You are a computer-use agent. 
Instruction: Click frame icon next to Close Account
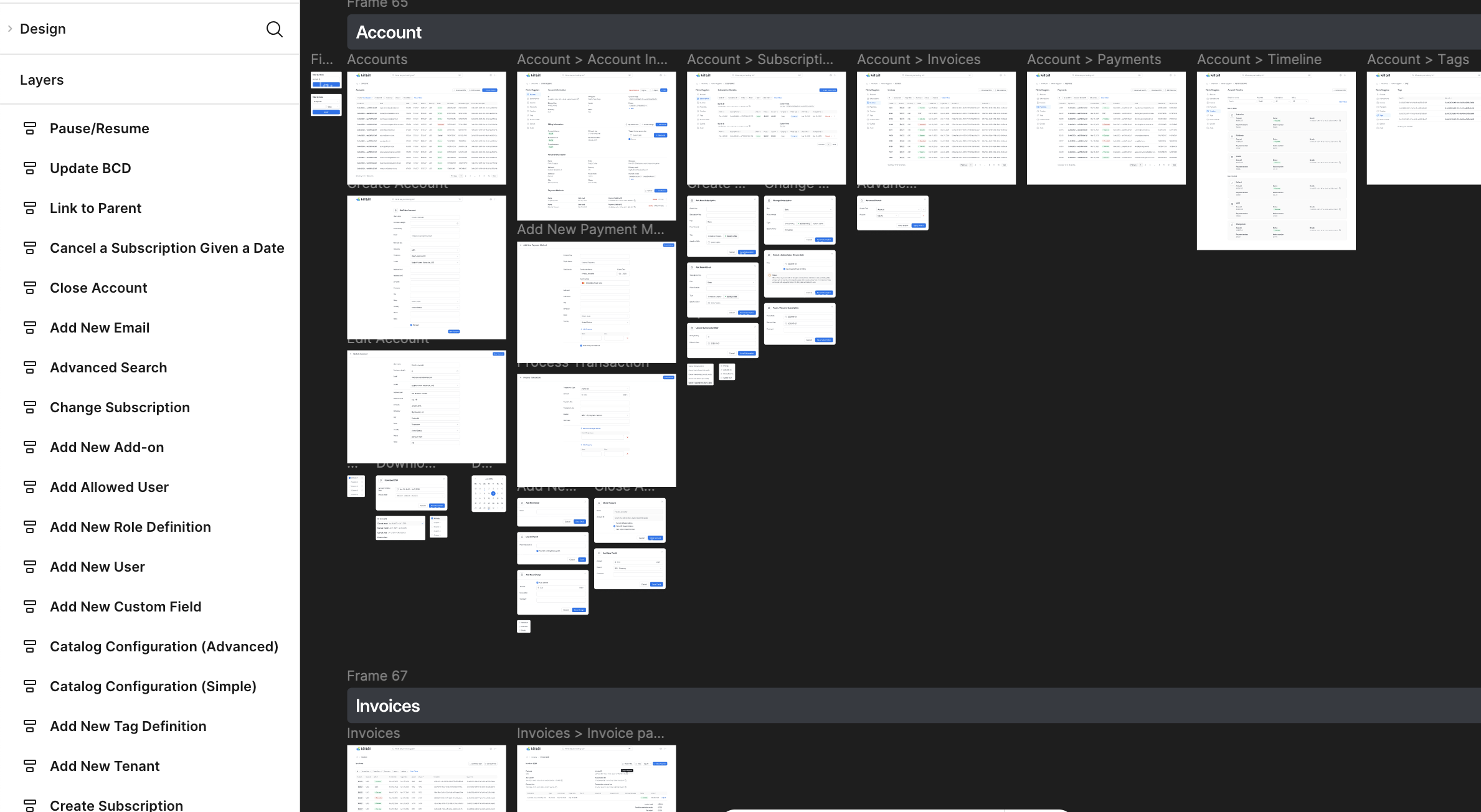[x=29, y=288]
